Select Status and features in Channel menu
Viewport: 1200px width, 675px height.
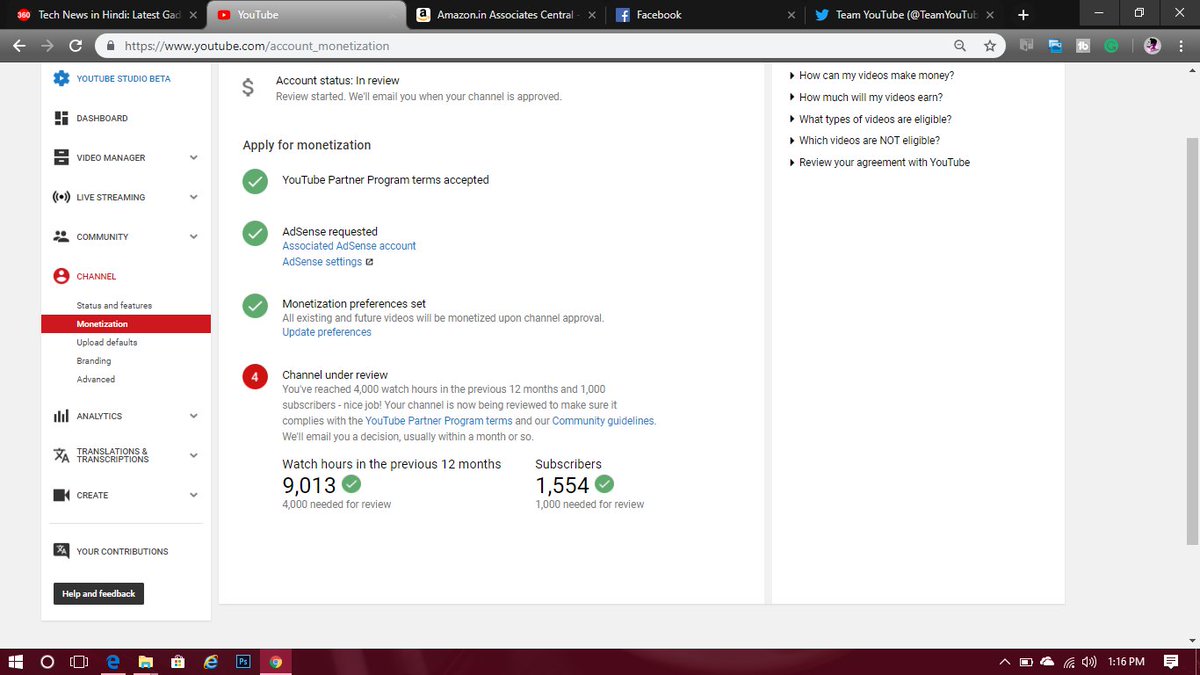[114, 305]
